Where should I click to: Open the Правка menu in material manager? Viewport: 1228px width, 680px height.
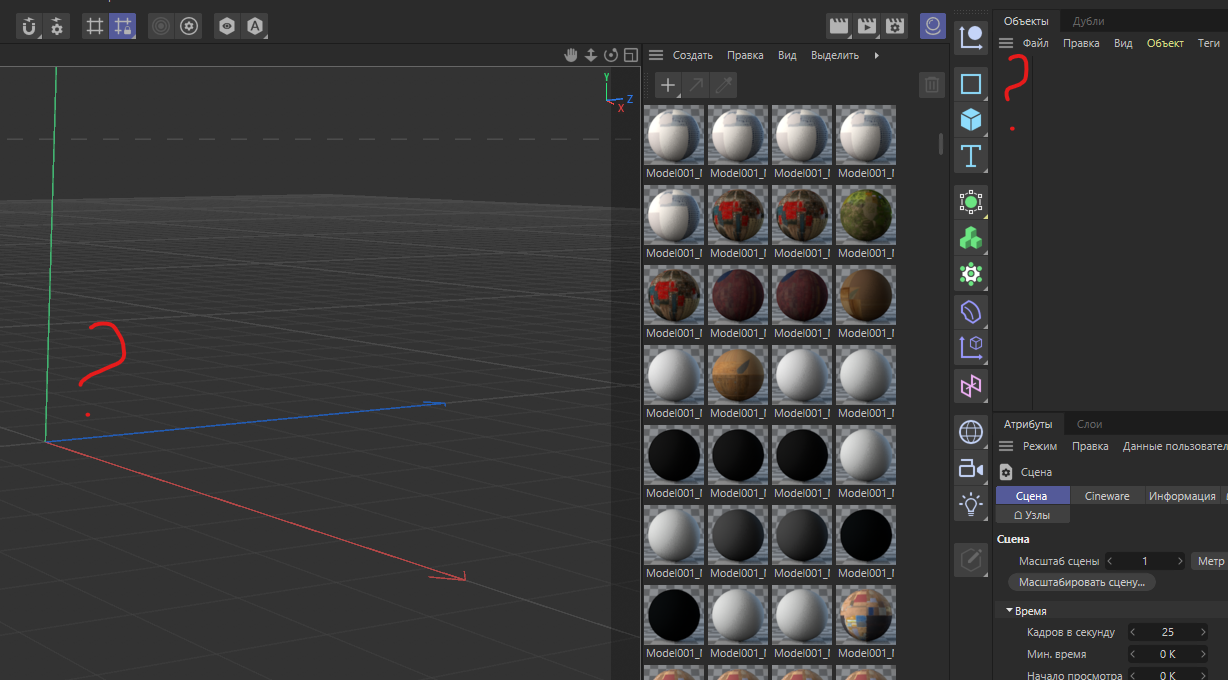[x=745, y=55]
